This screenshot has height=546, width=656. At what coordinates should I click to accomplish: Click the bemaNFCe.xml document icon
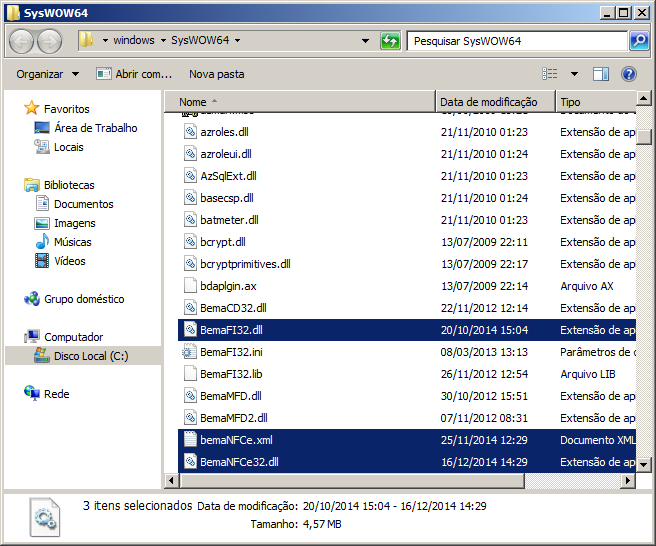[x=190, y=440]
